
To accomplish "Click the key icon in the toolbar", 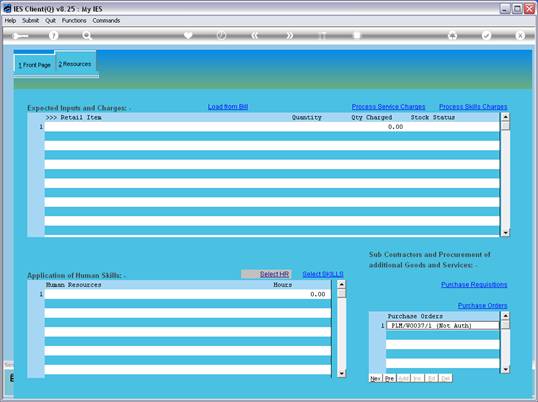I will click(20, 36).
